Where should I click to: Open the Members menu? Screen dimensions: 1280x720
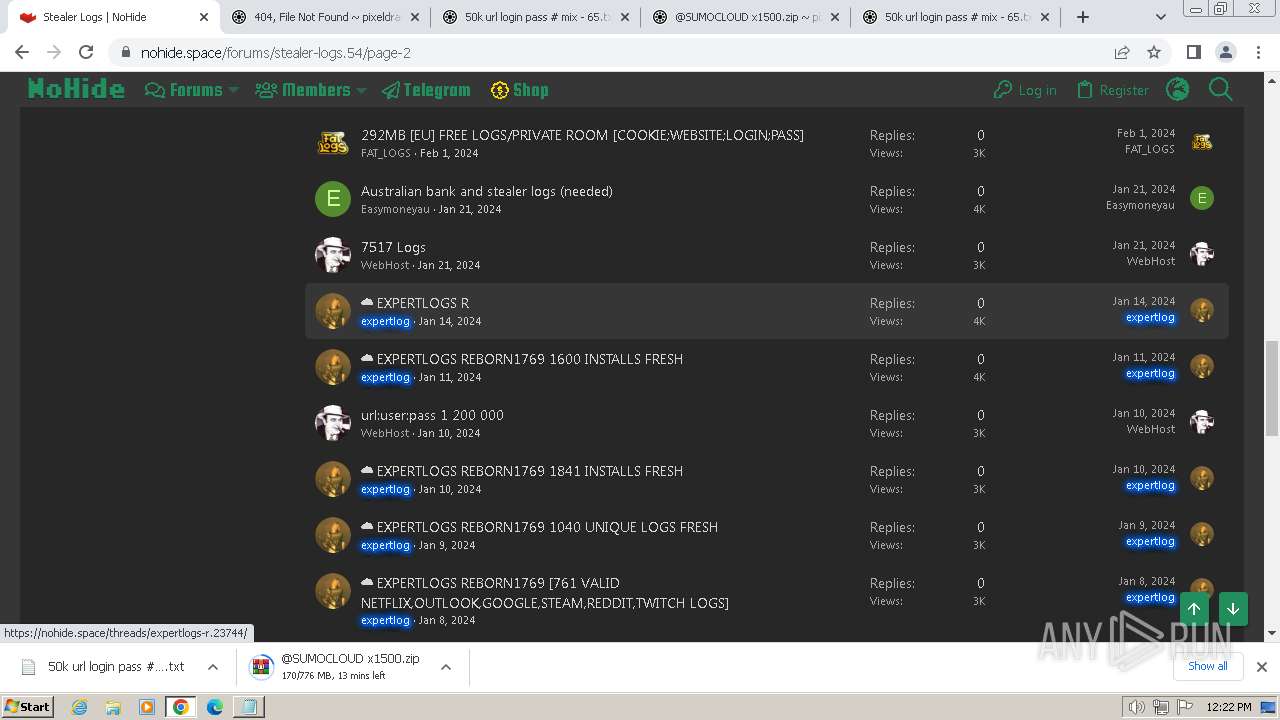point(304,90)
